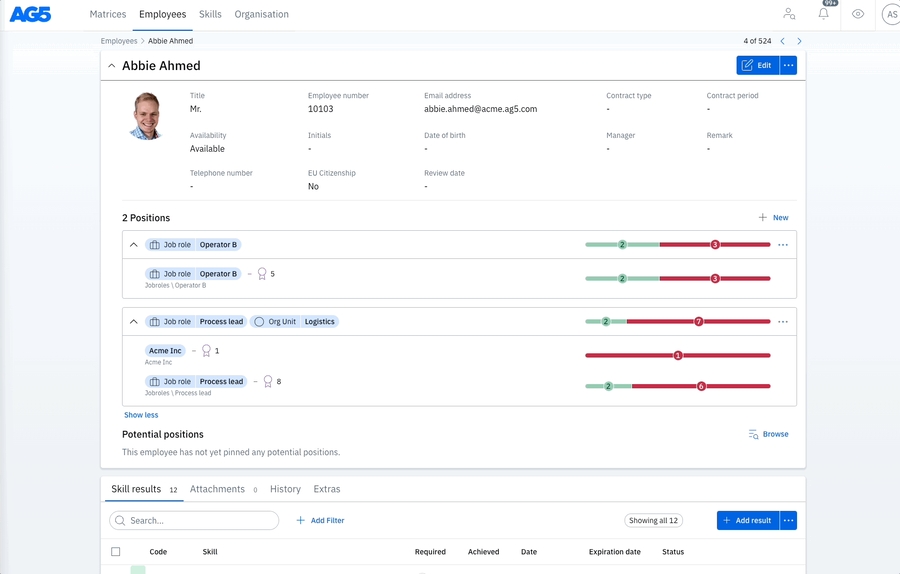900x574 pixels.
Task: Toggle the eye view icon in header
Action: click(858, 14)
